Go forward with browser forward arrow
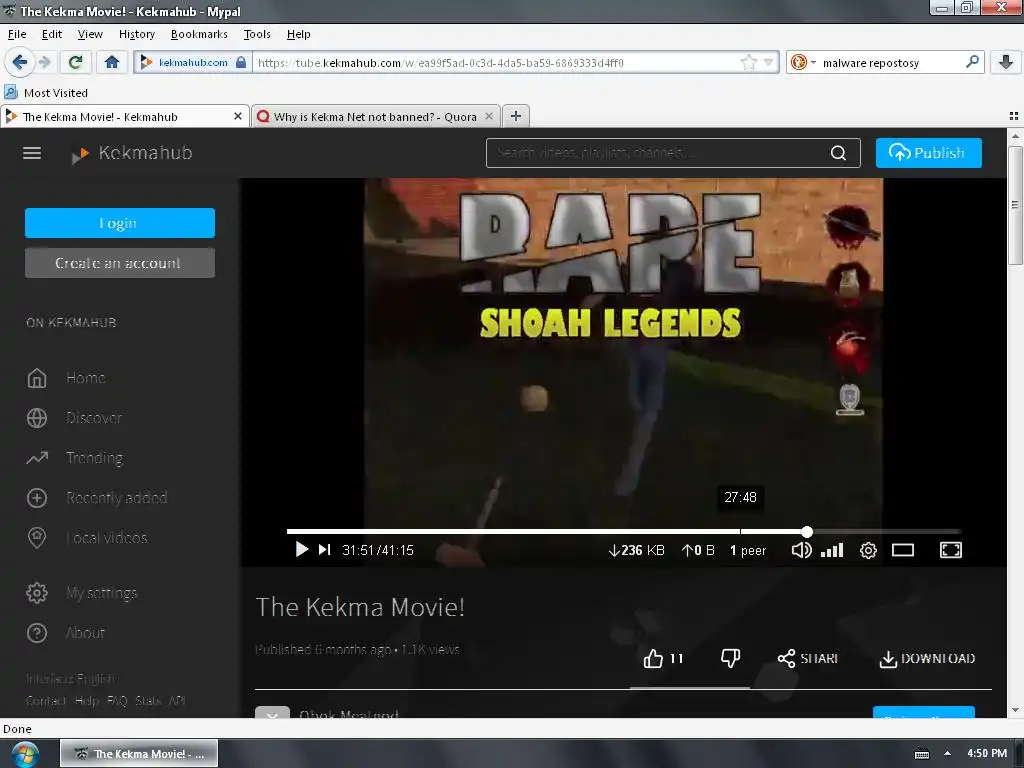Screen dimensions: 1024x768 tap(44, 62)
